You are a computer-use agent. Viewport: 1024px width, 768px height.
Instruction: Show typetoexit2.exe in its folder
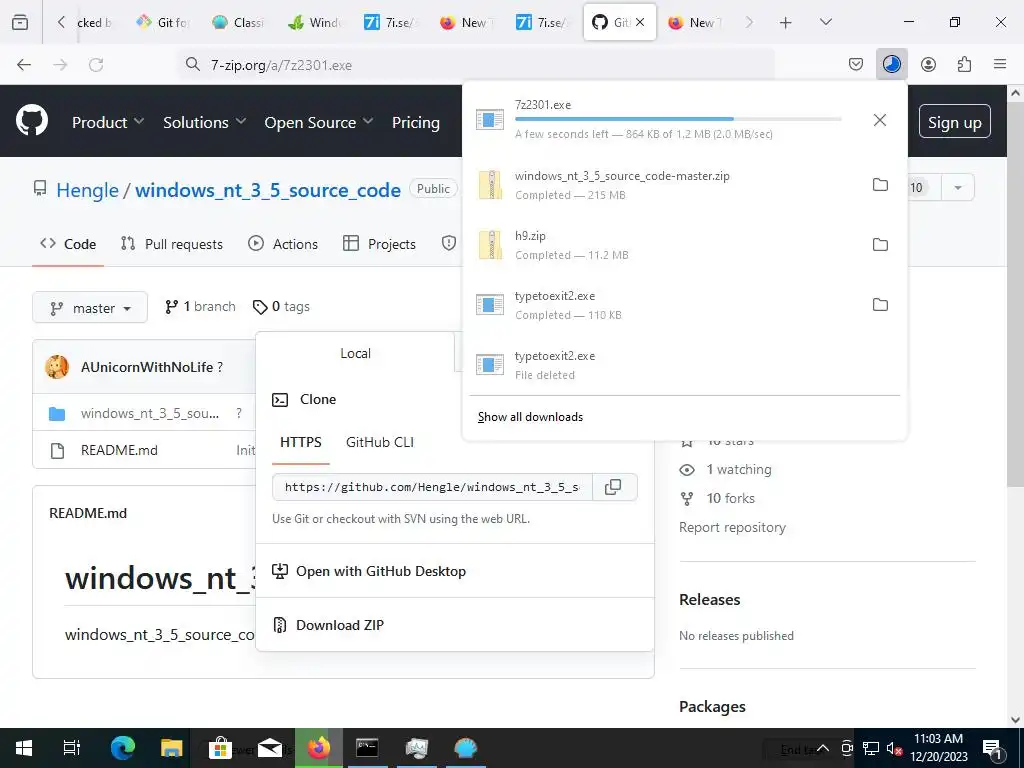point(880,305)
